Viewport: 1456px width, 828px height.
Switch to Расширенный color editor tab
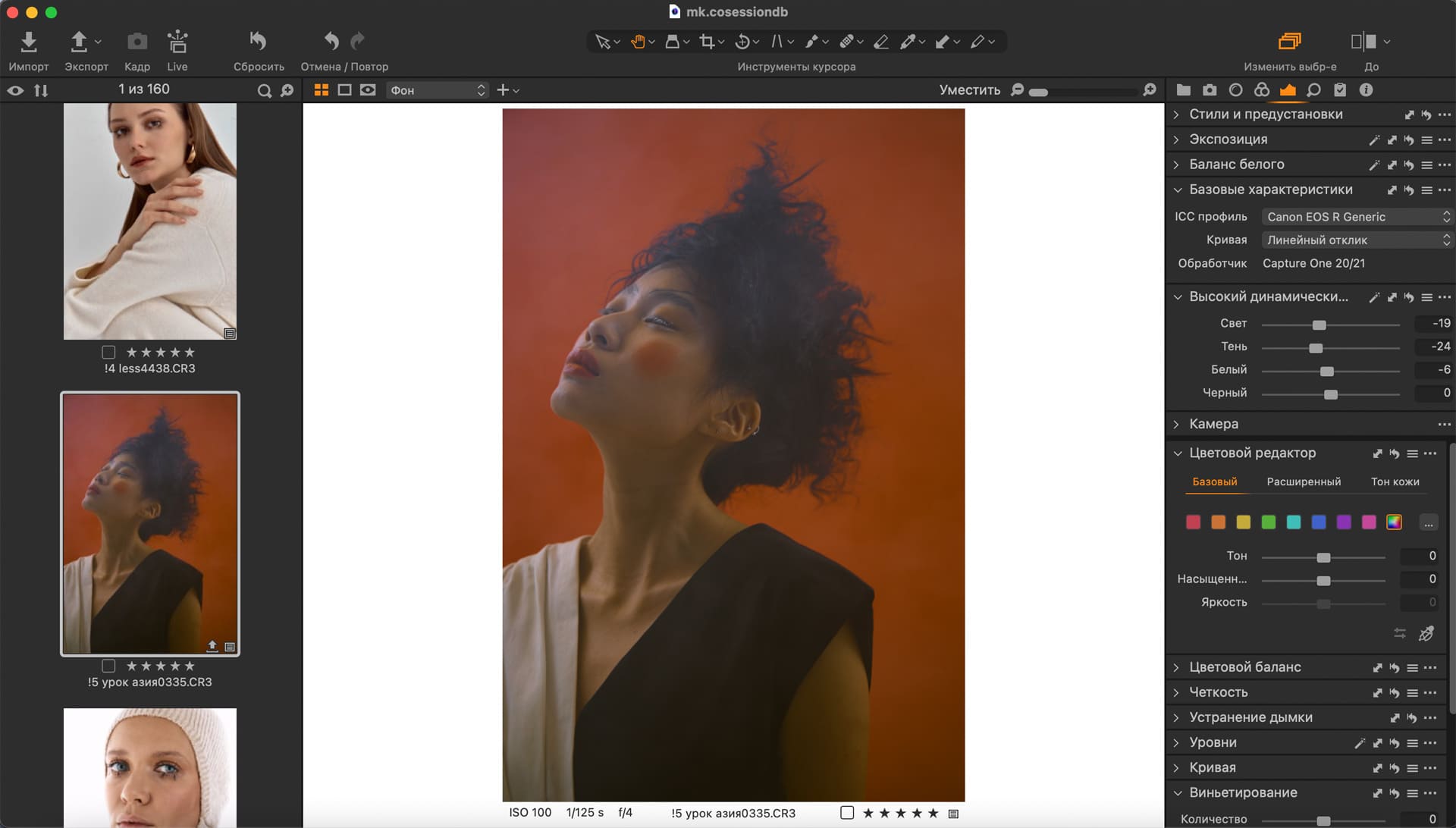1303,481
